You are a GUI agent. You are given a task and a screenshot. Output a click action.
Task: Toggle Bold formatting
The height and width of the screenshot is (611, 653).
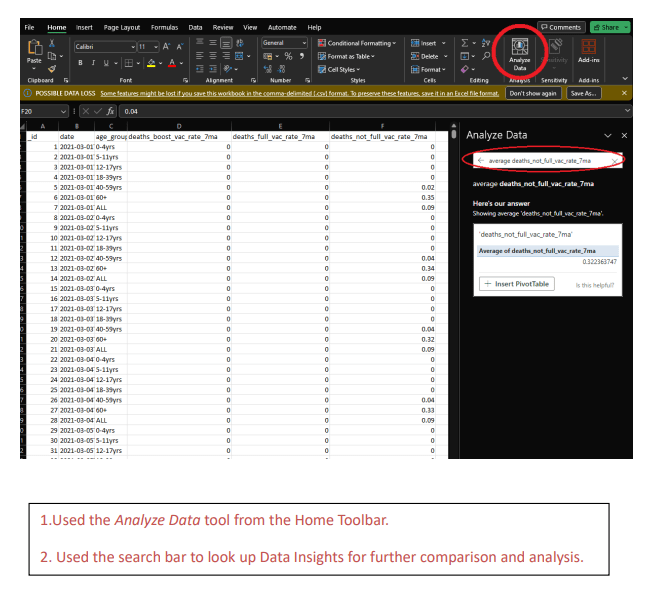tap(80, 62)
